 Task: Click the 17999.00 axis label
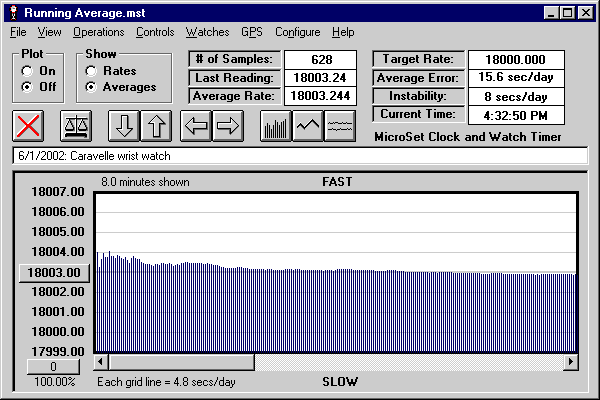pyautogui.click(x=58, y=351)
